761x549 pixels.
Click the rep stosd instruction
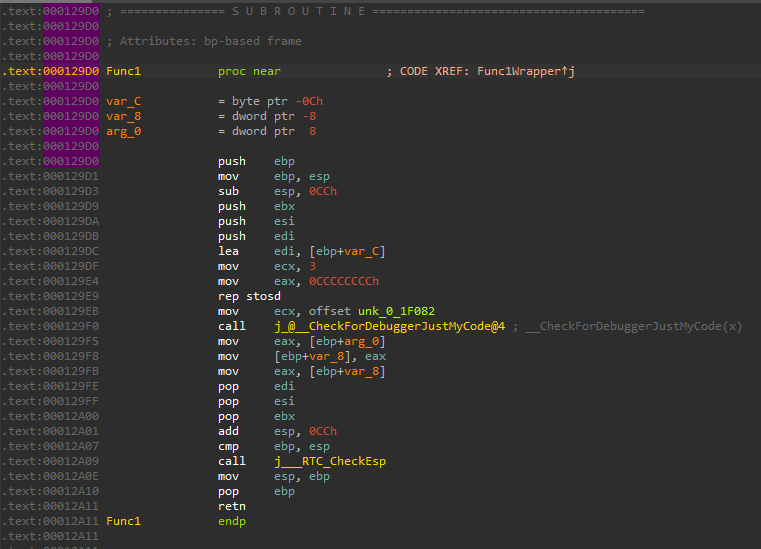tap(249, 297)
